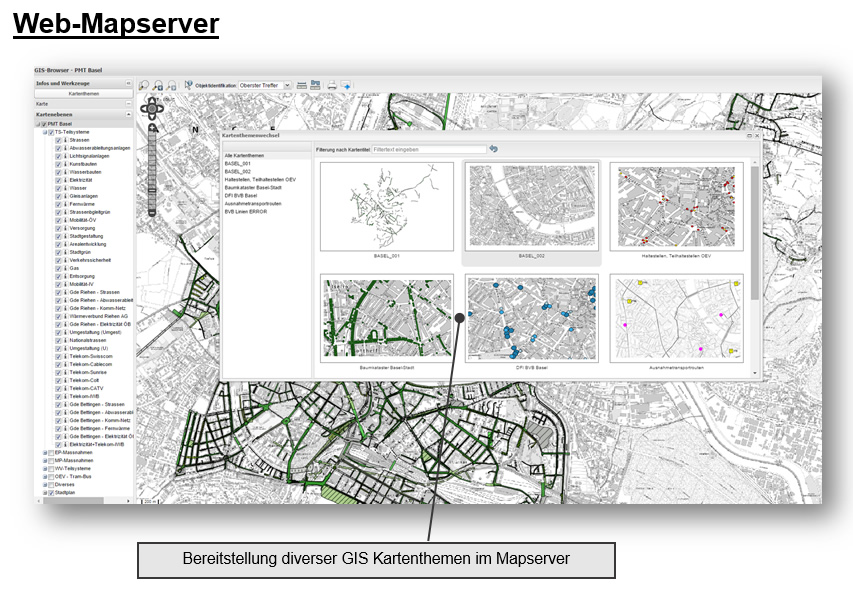Click the export icon right of print

coord(346,86)
